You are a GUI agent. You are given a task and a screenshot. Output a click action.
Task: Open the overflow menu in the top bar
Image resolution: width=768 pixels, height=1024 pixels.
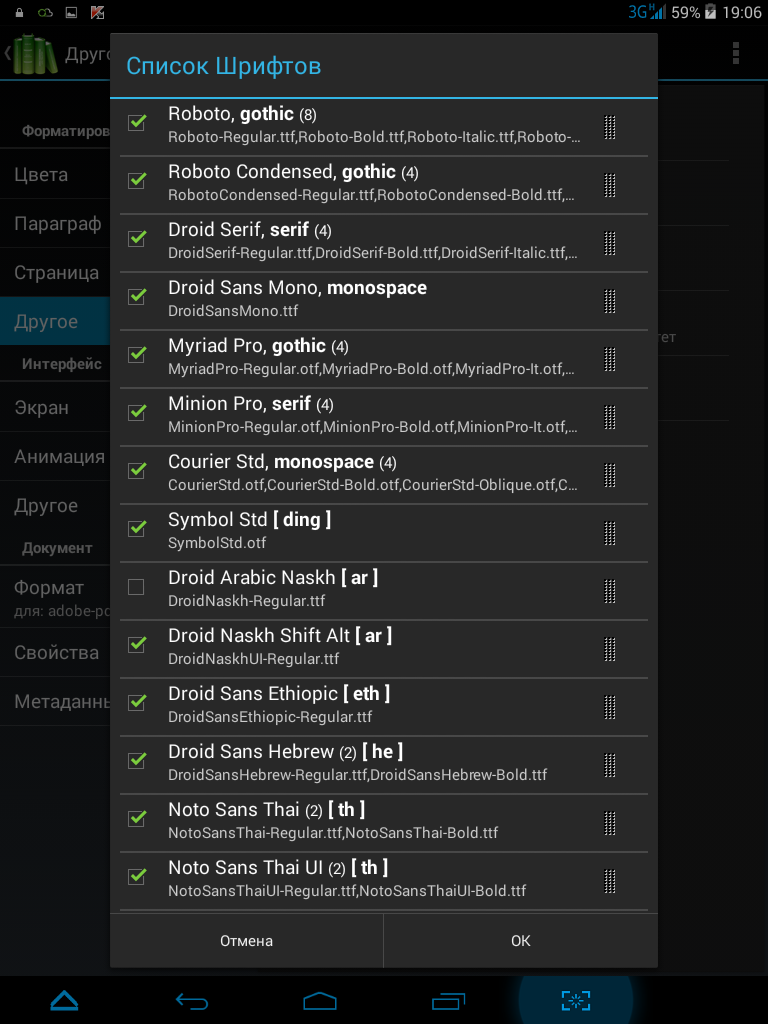(736, 53)
